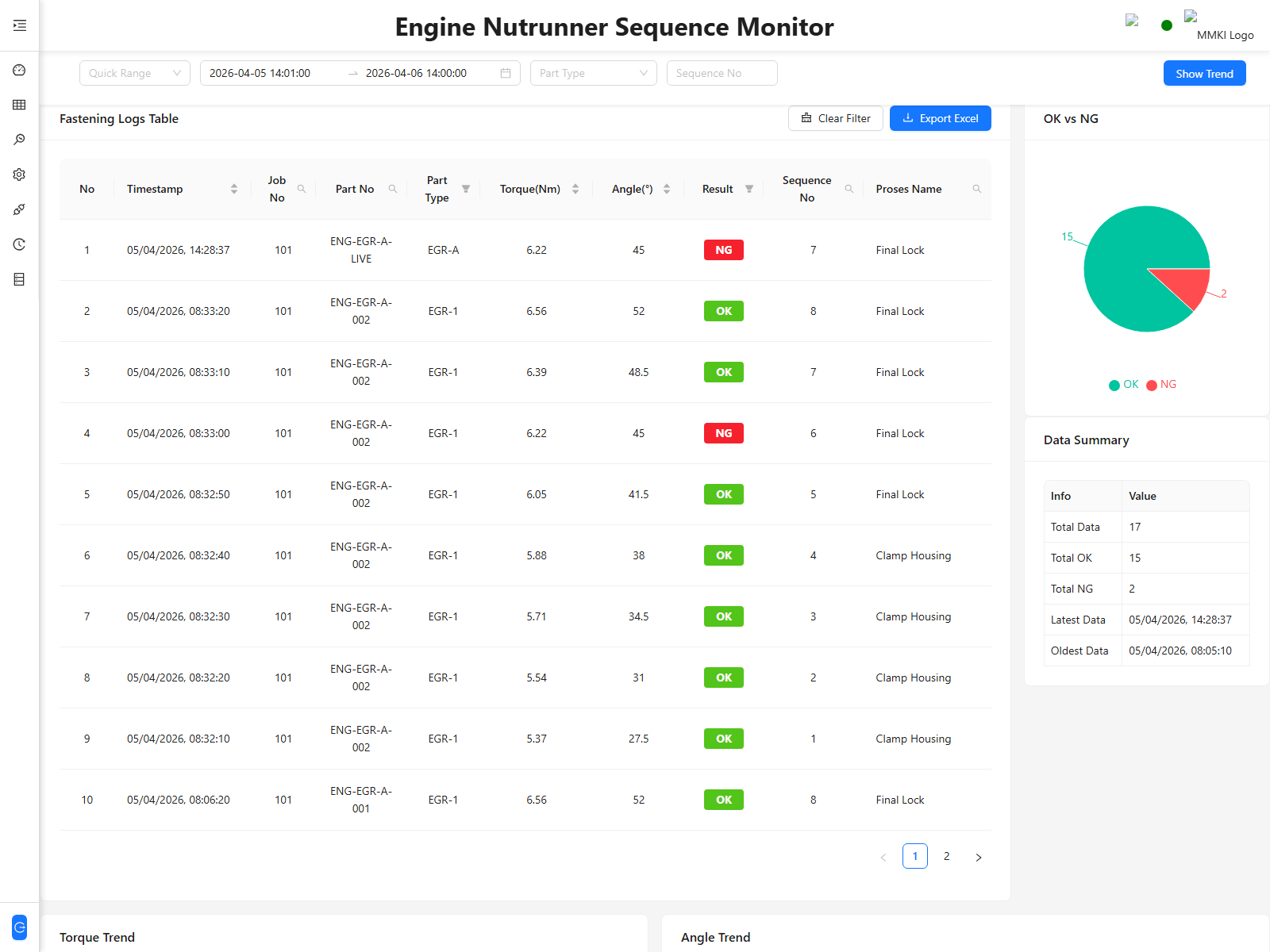
Task: Filter the Part Type column
Action: 466,189
